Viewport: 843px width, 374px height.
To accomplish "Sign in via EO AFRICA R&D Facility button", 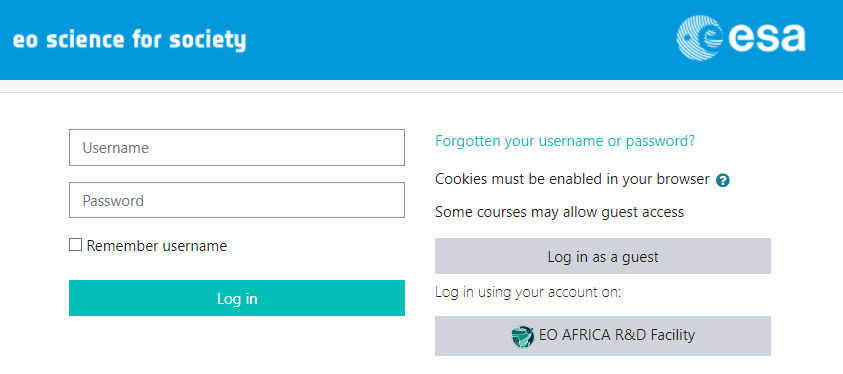I will pyautogui.click(x=603, y=336).
